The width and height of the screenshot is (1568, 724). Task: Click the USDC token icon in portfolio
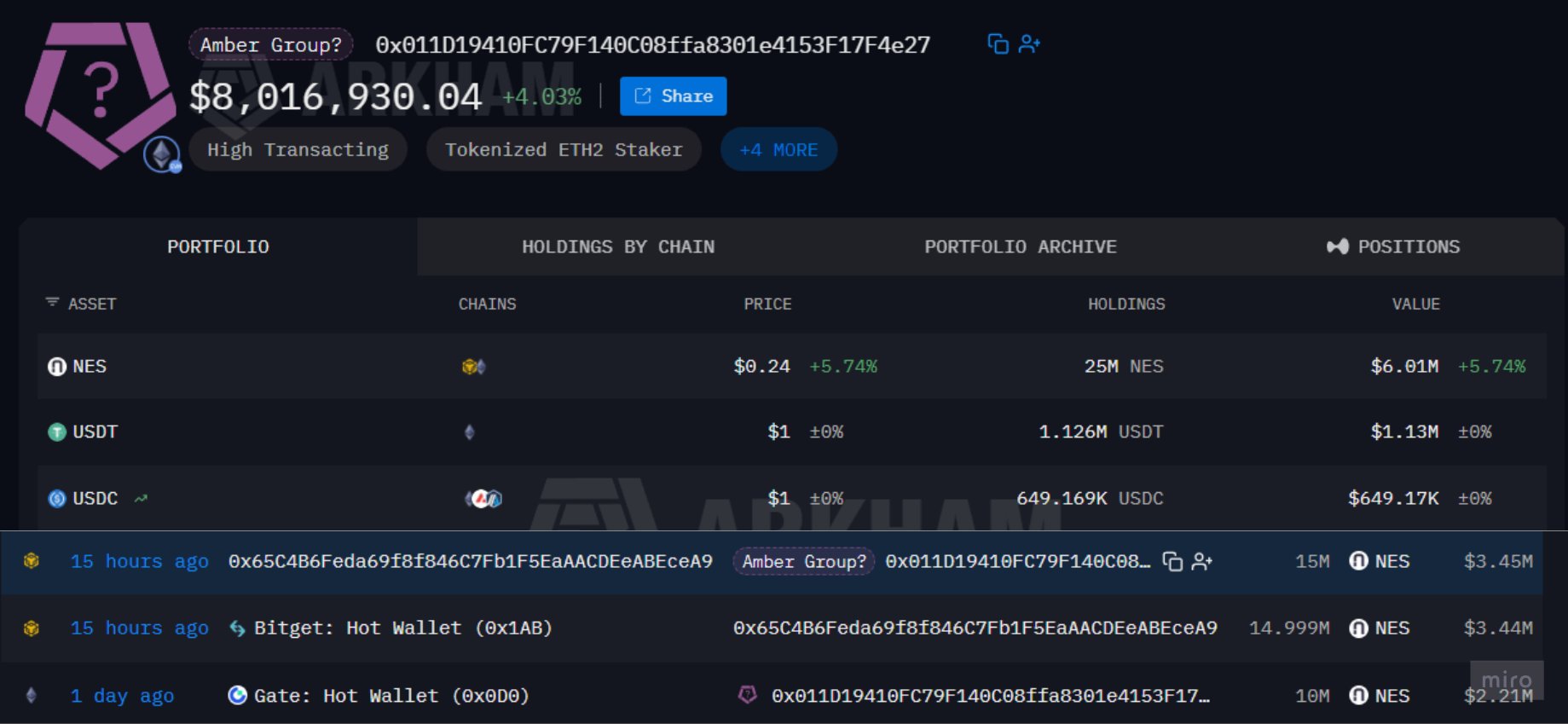coord(57,499)
